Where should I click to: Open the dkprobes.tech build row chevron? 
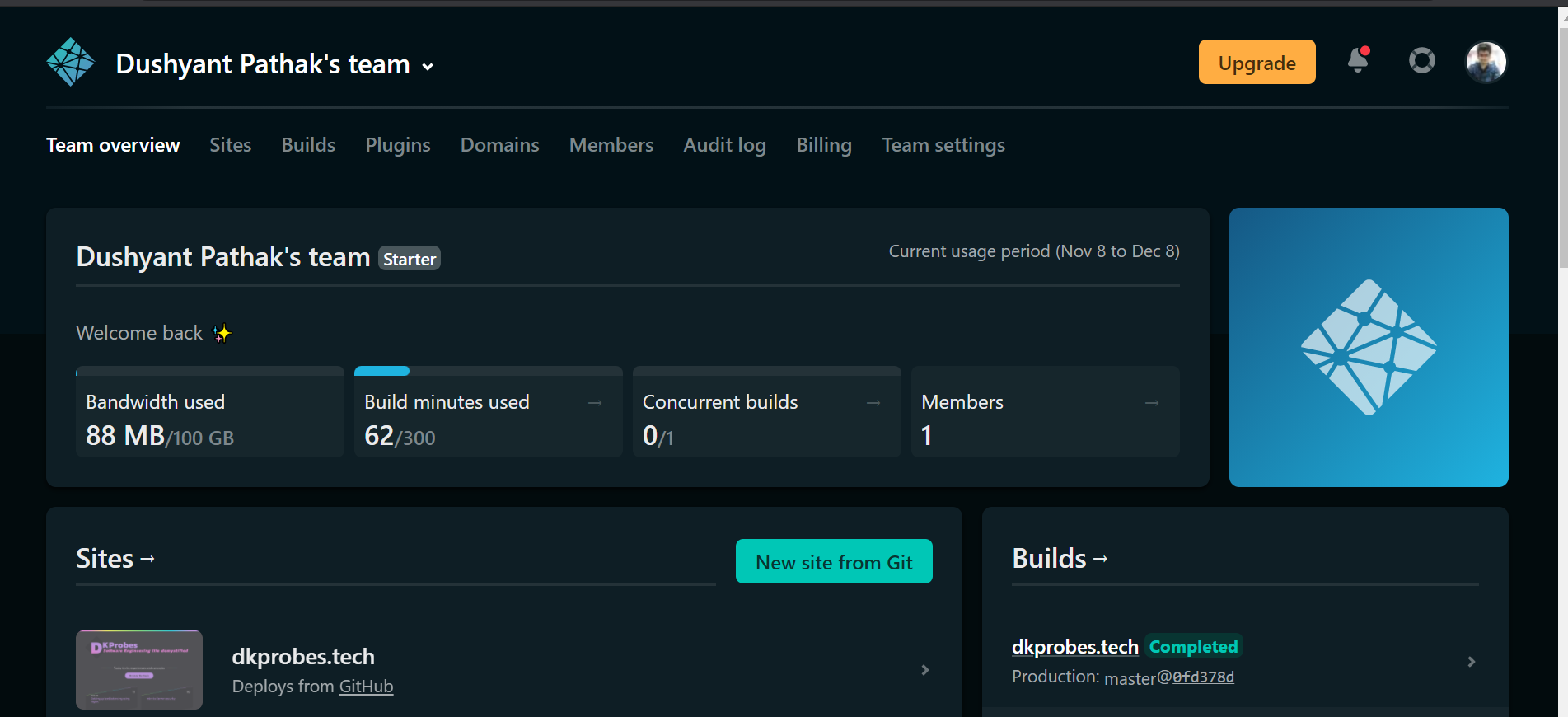tap(1471, 662)
